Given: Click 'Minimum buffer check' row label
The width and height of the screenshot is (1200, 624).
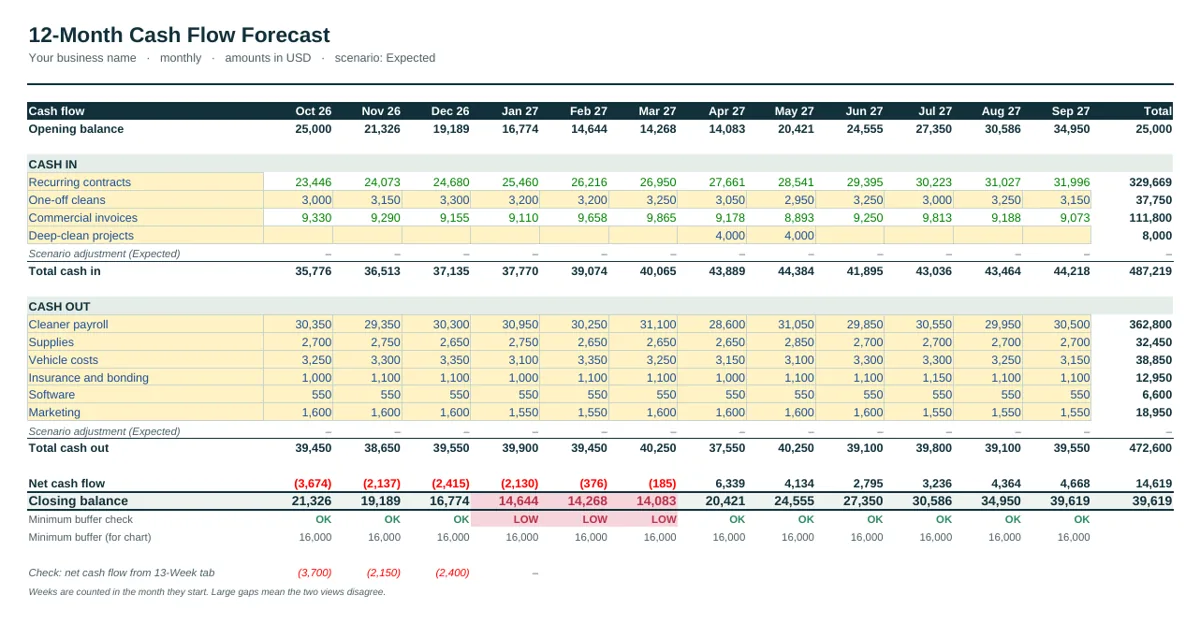Looking at the screenshot, I should (x=80, y=520).
